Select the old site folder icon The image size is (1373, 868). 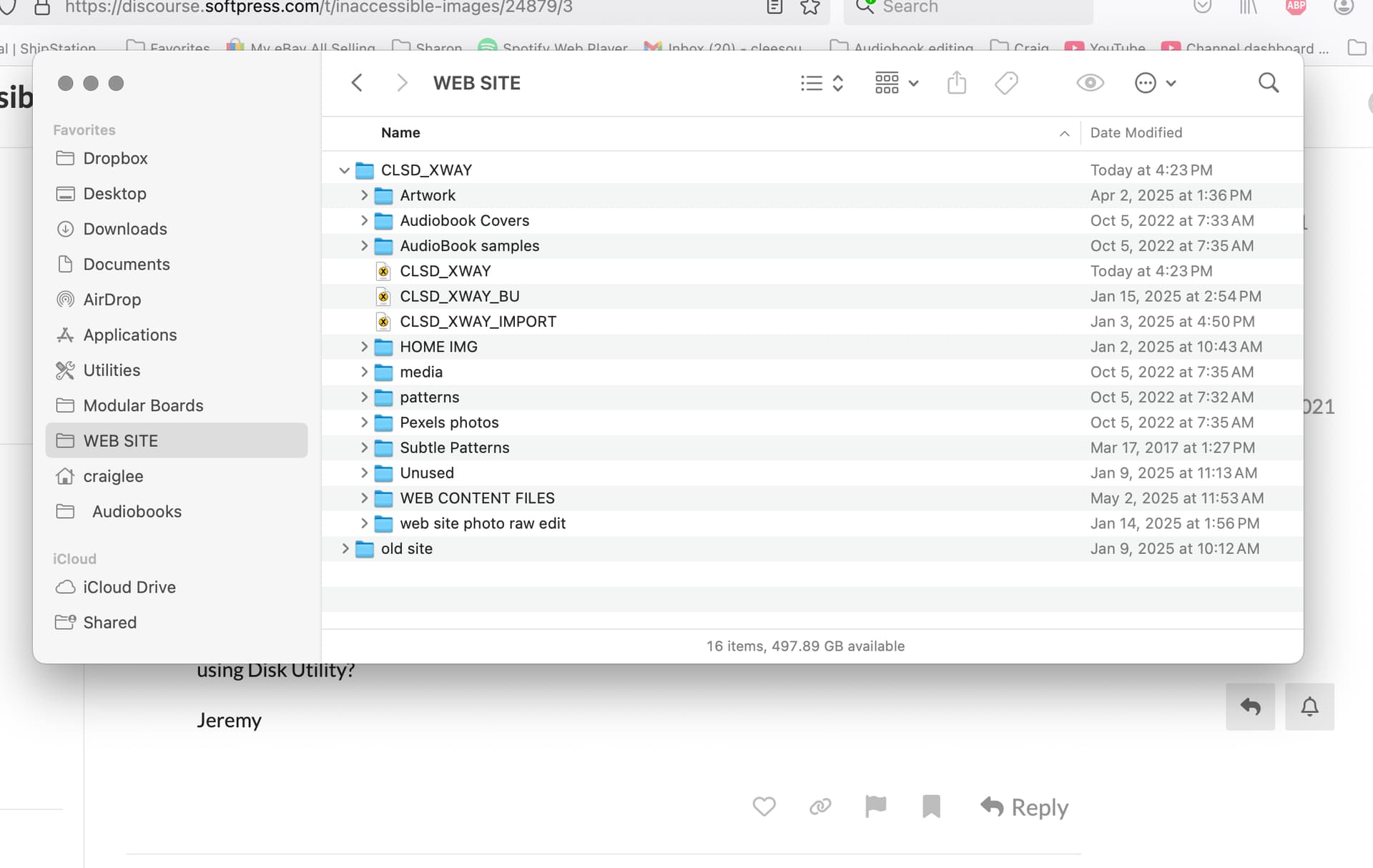365,548
